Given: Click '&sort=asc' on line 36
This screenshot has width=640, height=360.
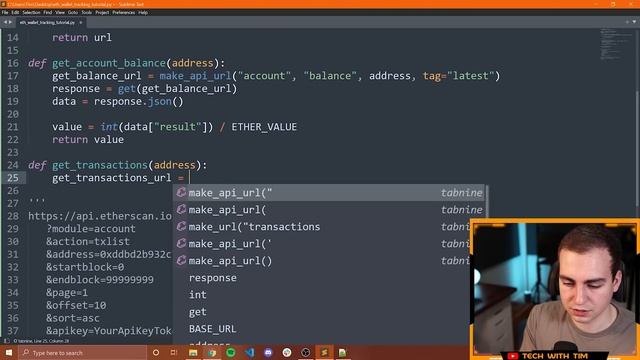Looking at the screenshot, I should 73,318.
